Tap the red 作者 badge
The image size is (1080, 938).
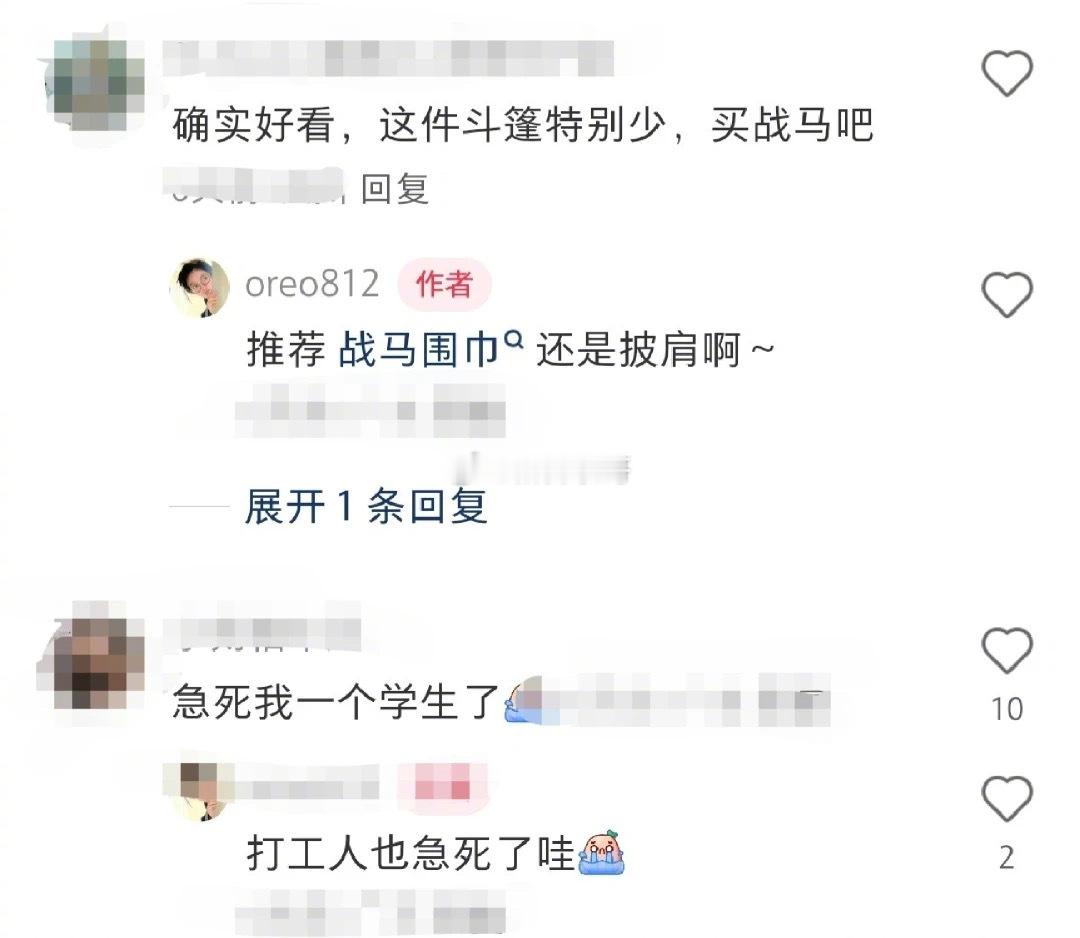pos(444,284)
